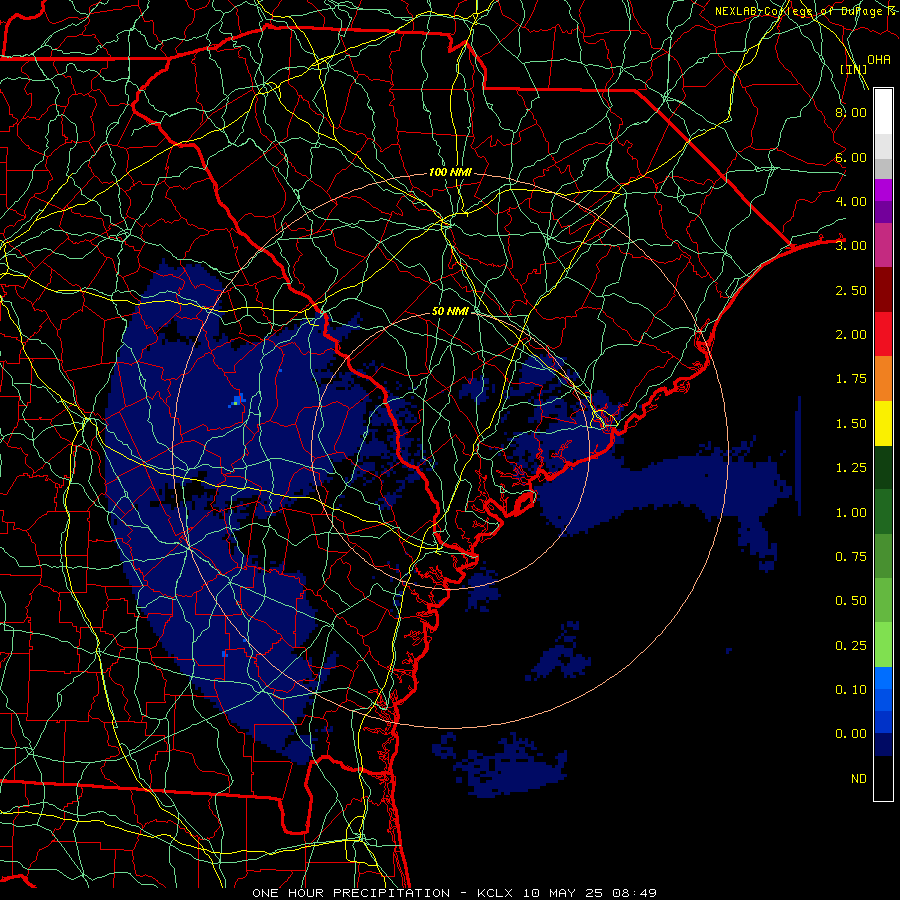The height and width of the screenshot is (900, 900).
Task: Click the yellow legend color swatch
Action: coord(883,423)
